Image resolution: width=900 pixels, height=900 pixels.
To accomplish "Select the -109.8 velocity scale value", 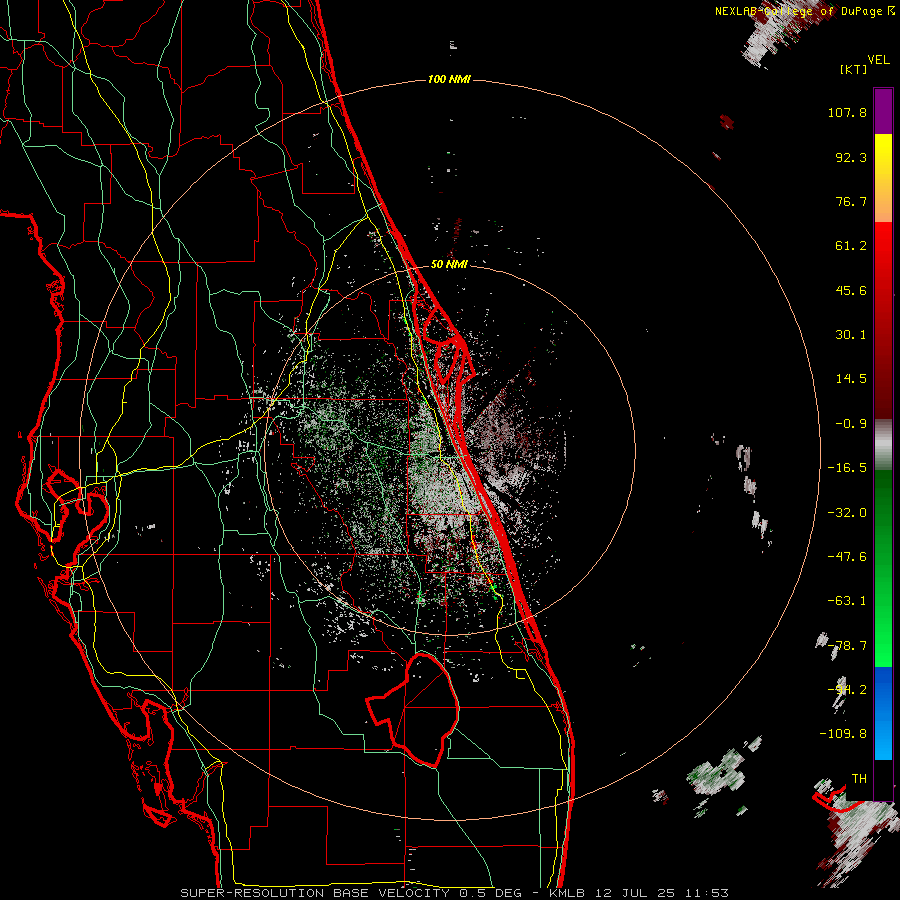I will [x=843, y=734].
